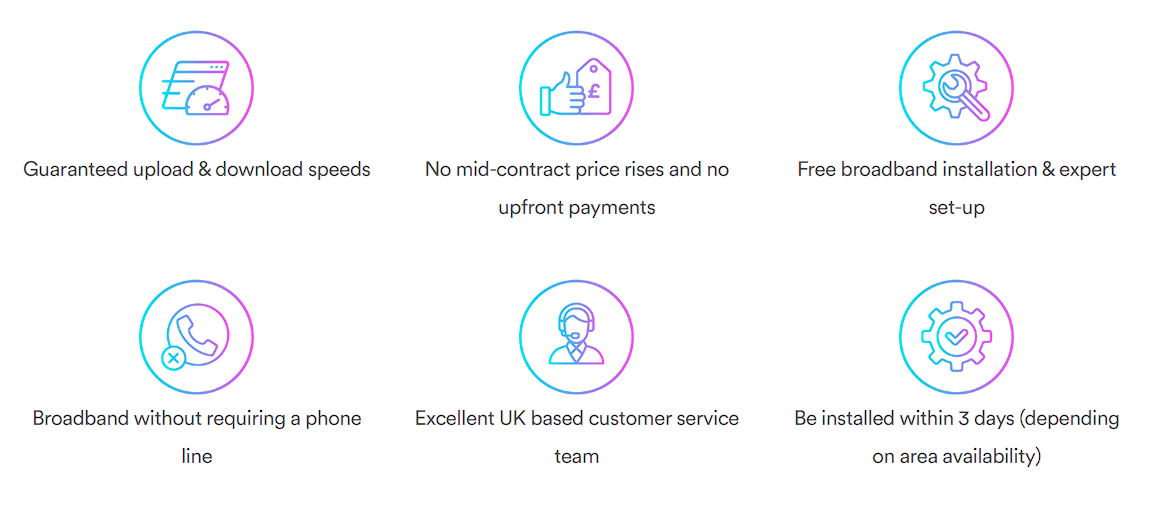Select the customer service agent headset icon
Image resolution: width=1161 pixels, height=511 pixels.
tap(576, 337)
